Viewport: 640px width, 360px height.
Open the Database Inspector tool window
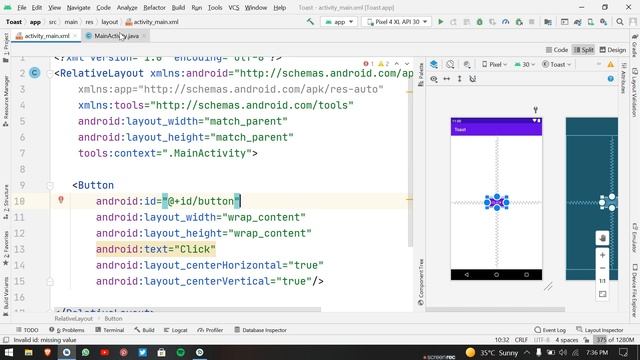point(260,330)
